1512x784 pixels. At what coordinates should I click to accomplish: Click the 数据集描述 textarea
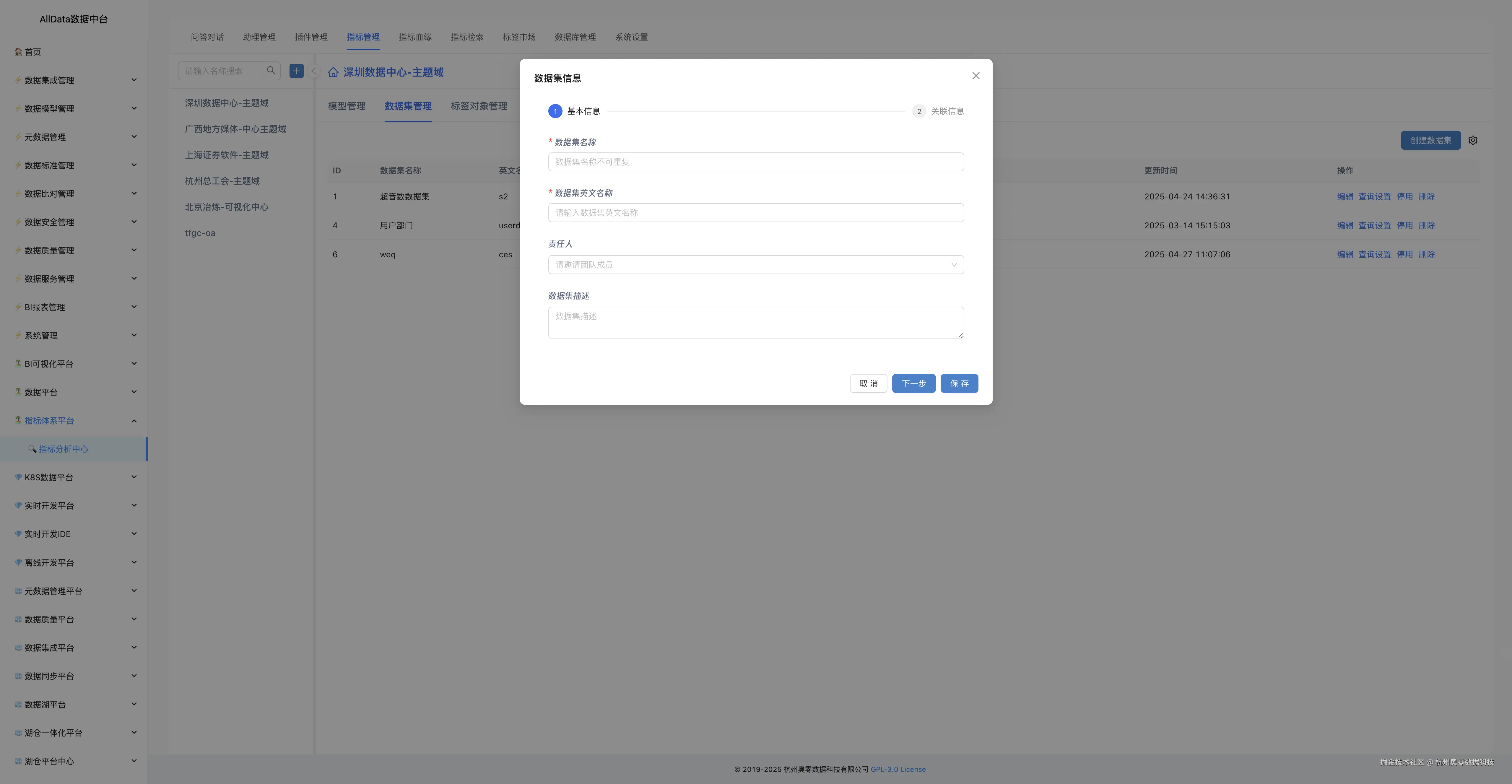pyautogui.click(x=755, y=322)
